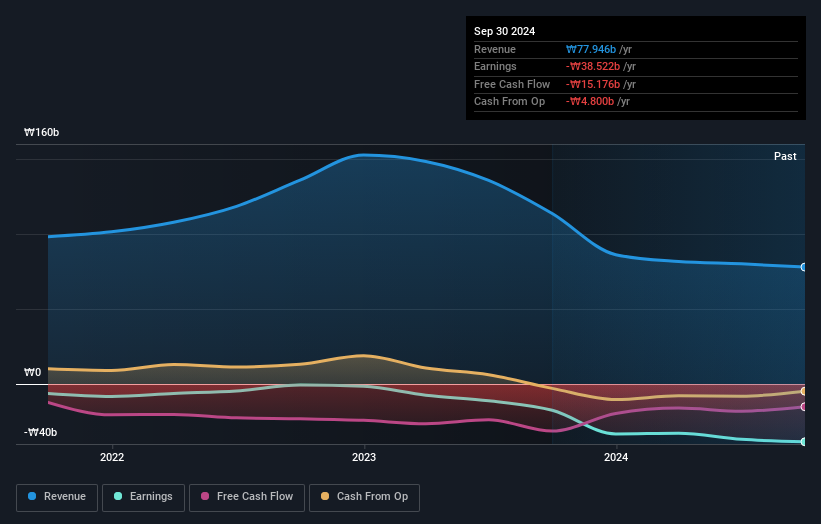Click the 2023 x-axis label

(x=364, y=457)
